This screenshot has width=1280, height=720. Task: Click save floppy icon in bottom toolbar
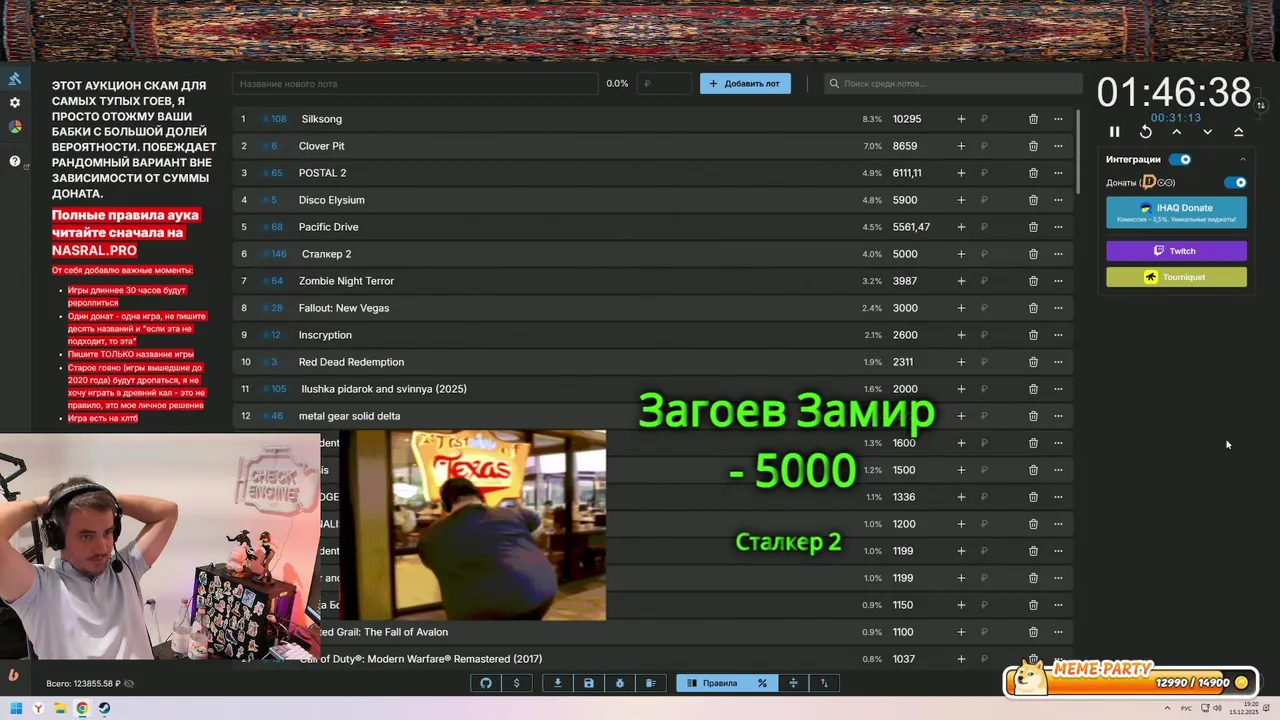coord(589,683)
